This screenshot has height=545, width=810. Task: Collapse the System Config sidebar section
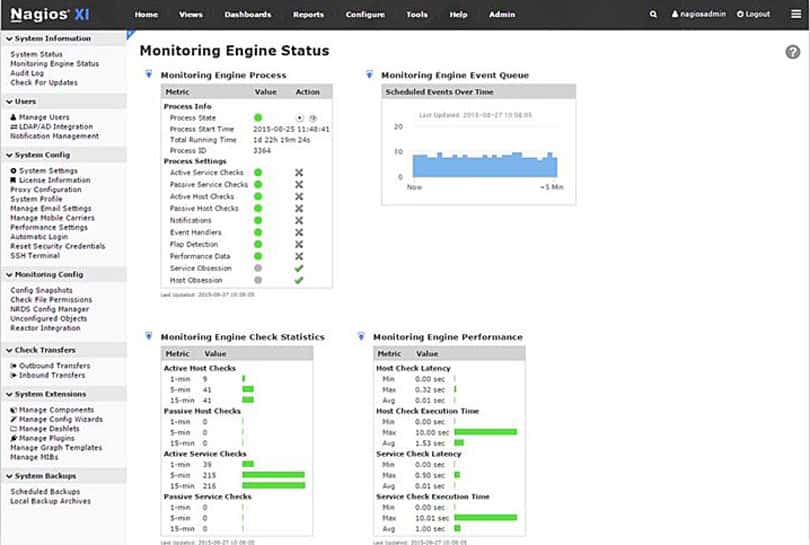(64, 154)
